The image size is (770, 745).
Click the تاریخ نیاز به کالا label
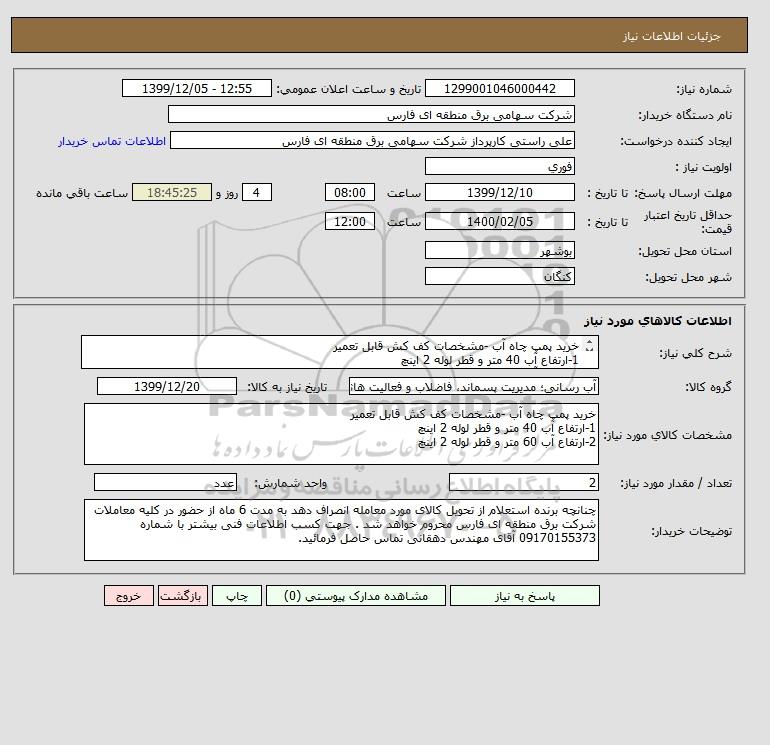[x=287, y=387]
